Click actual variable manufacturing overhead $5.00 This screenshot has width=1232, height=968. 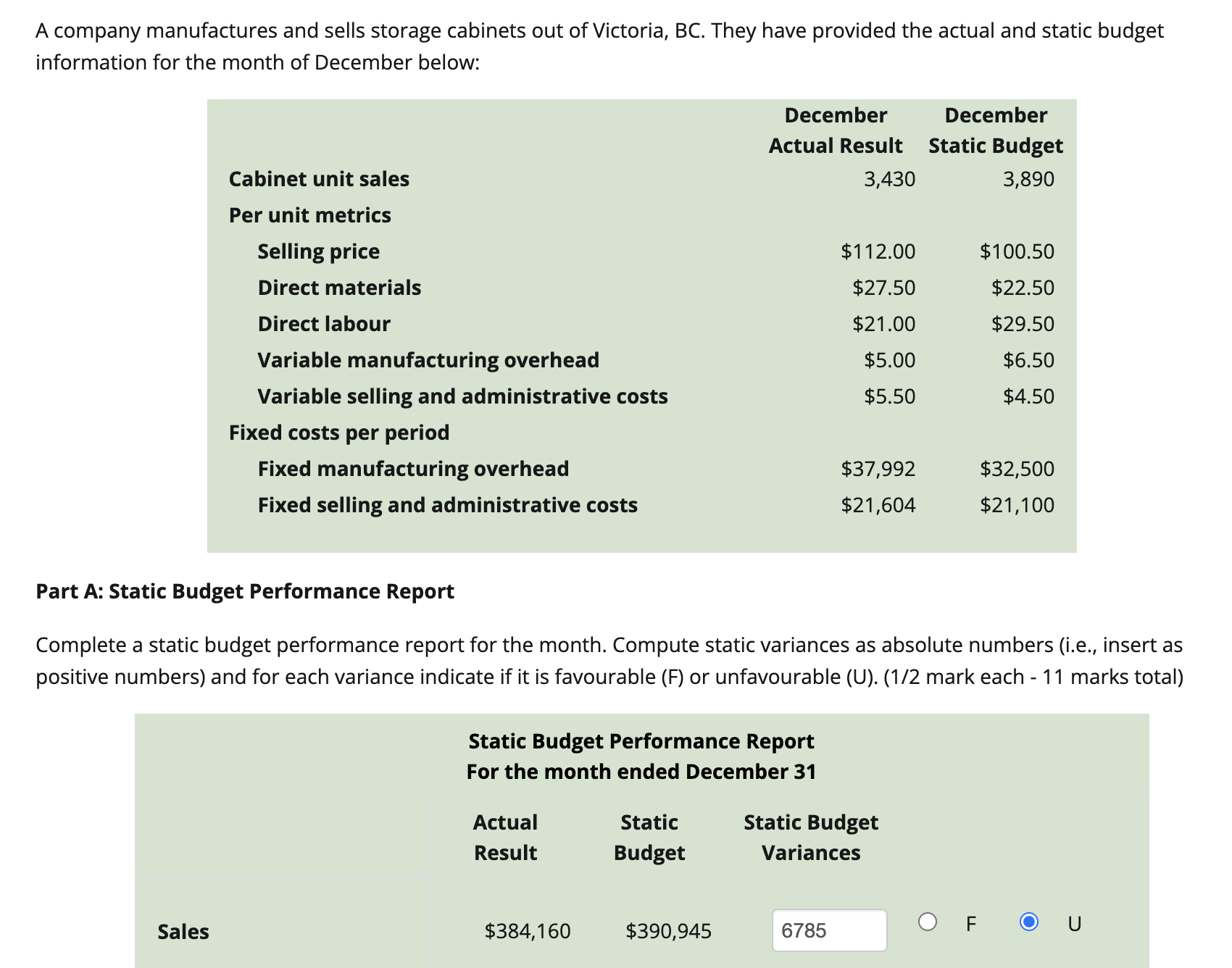(x=890, y=360)
